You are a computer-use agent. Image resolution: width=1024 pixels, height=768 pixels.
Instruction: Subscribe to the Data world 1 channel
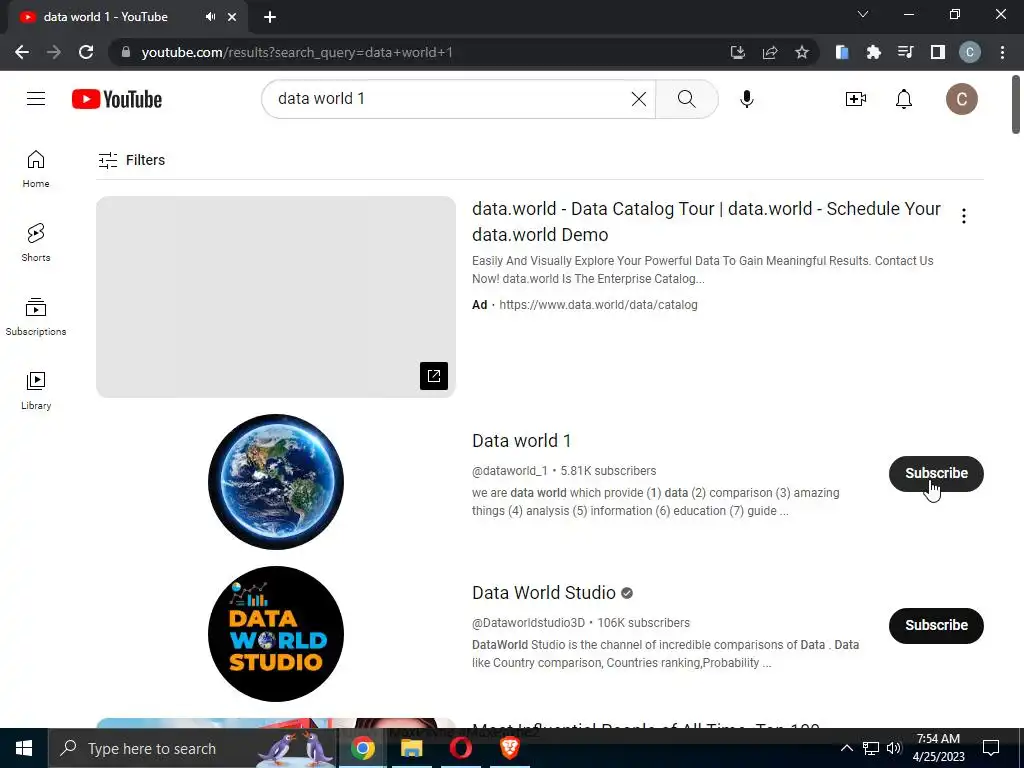(x=936, y=473)
